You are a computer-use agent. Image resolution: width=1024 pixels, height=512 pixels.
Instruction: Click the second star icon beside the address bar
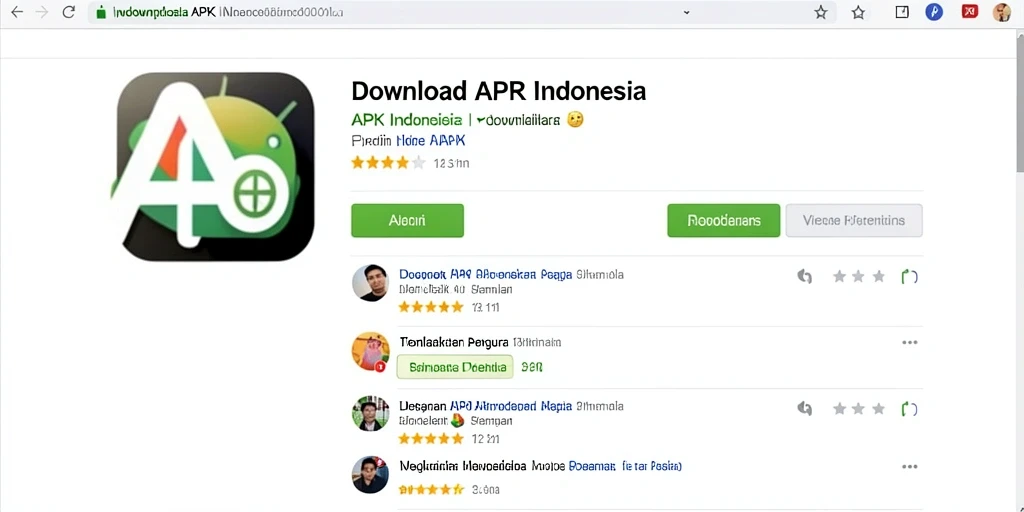point(858,12)
